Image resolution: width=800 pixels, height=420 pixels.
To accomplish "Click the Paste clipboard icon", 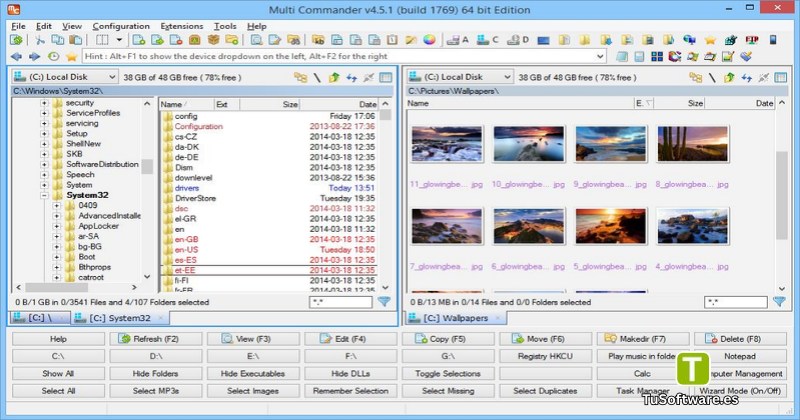I will point(76,40).
